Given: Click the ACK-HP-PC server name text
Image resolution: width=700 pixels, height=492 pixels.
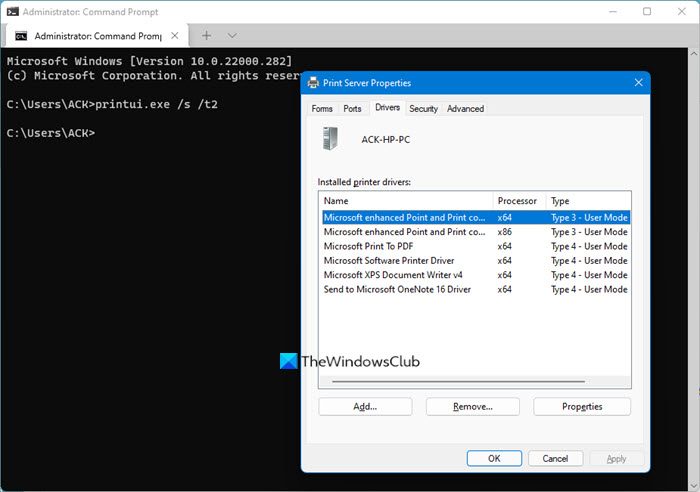Looking at the screenshot, I should click(x=386, y=139).
